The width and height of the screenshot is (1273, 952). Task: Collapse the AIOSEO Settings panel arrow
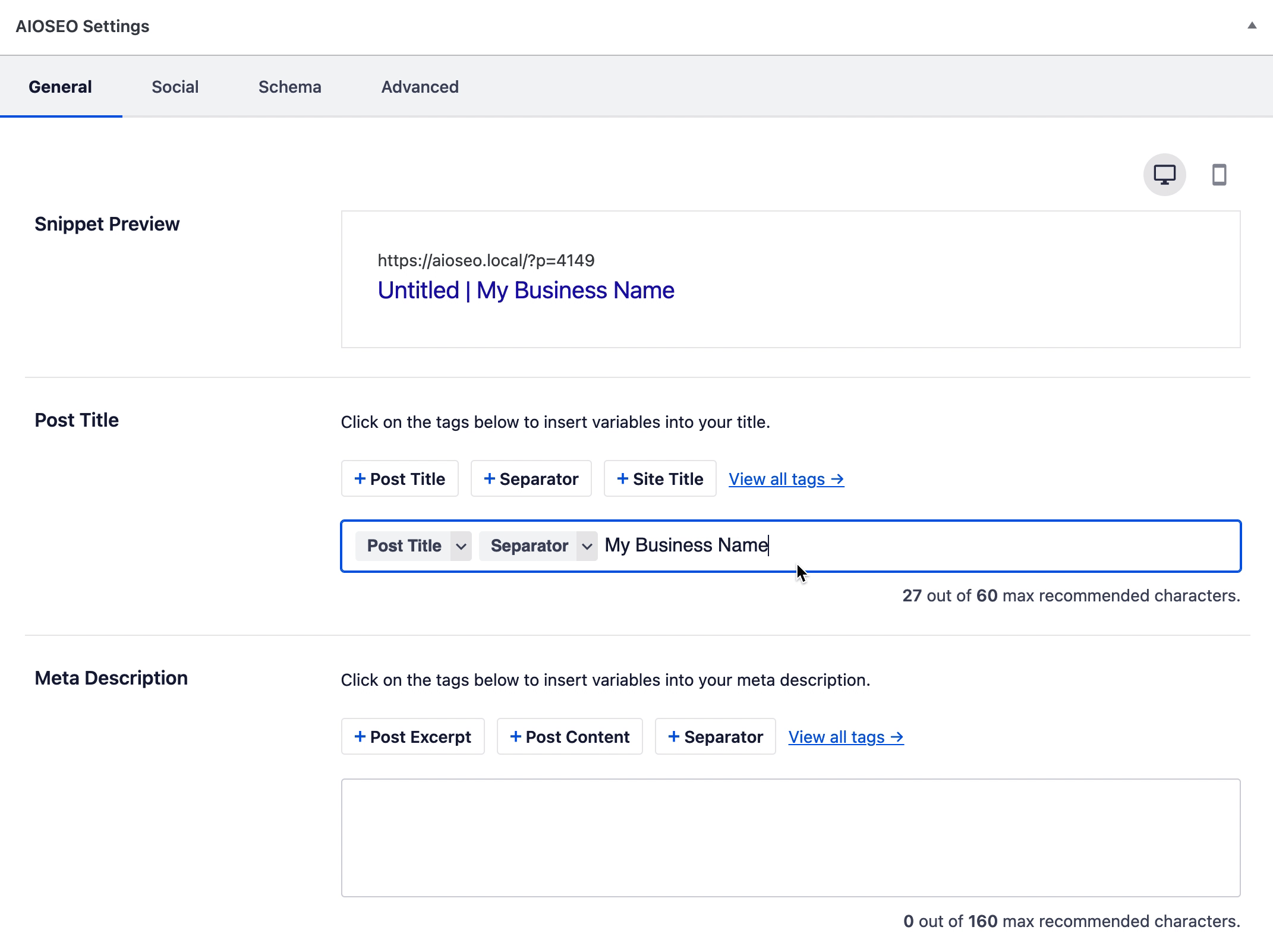[x=1252, y=26]
